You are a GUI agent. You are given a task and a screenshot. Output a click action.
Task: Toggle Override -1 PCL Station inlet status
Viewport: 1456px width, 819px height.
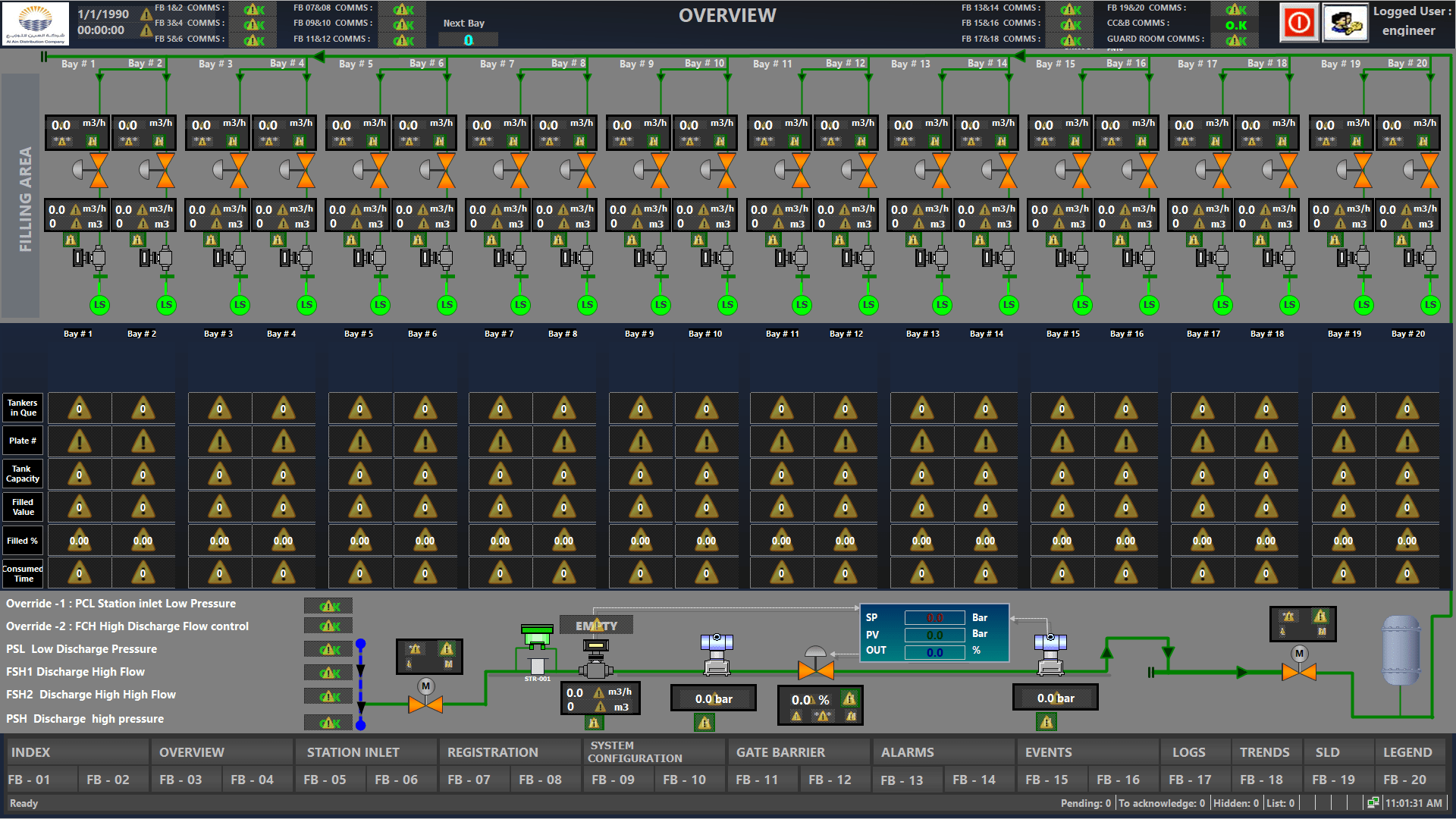click(328, 605)
